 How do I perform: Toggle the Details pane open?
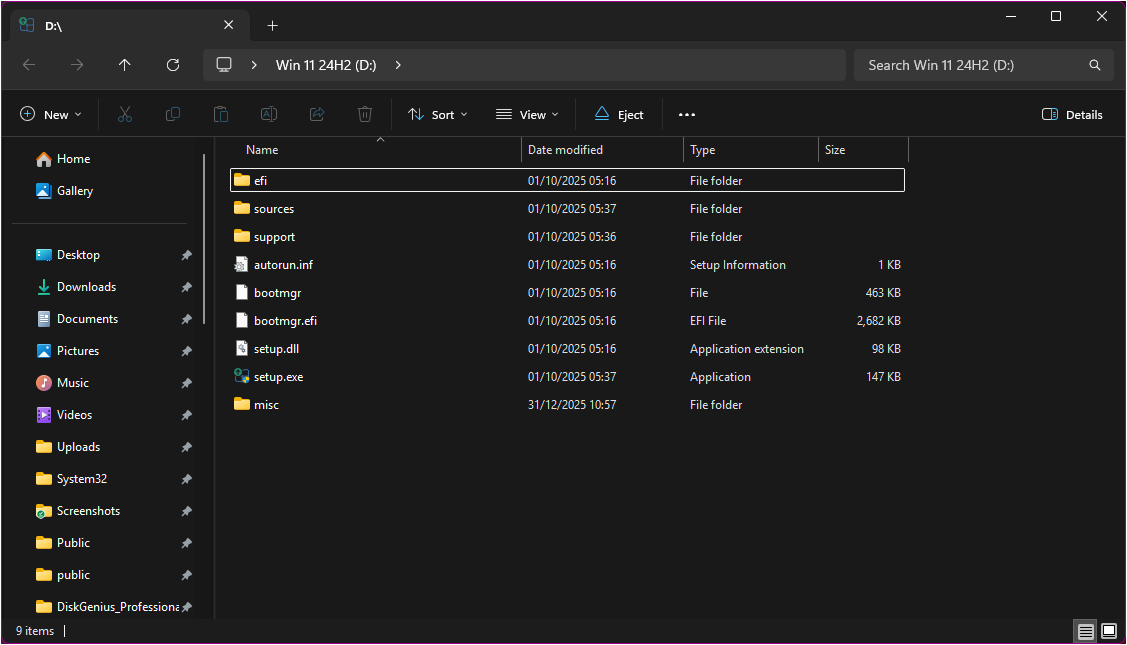click(x=1071, y=114)
